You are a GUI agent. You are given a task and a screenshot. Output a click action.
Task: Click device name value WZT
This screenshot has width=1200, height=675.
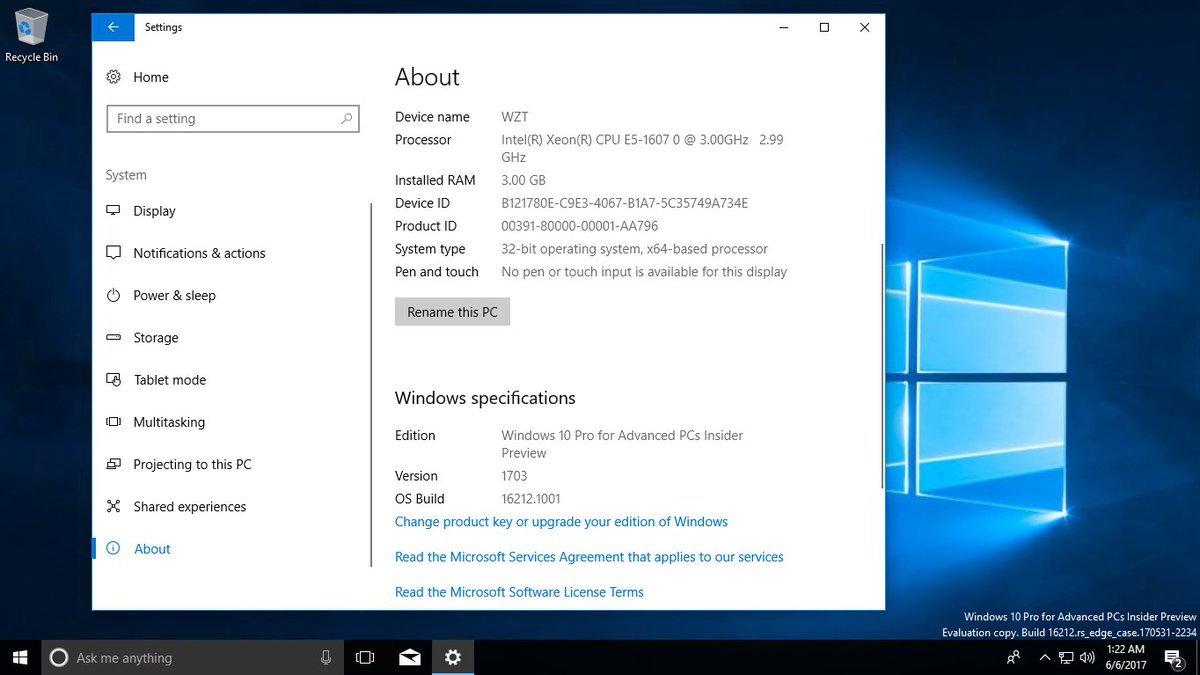pyautogui.click(x=514, y=117)
